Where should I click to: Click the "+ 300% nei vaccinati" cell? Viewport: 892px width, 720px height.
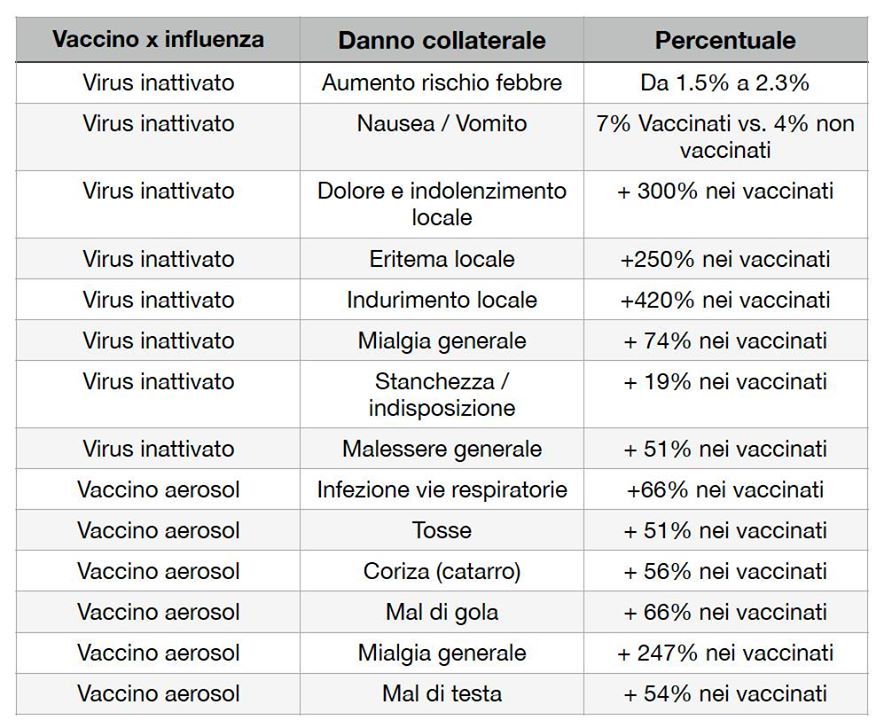[725, 191]
